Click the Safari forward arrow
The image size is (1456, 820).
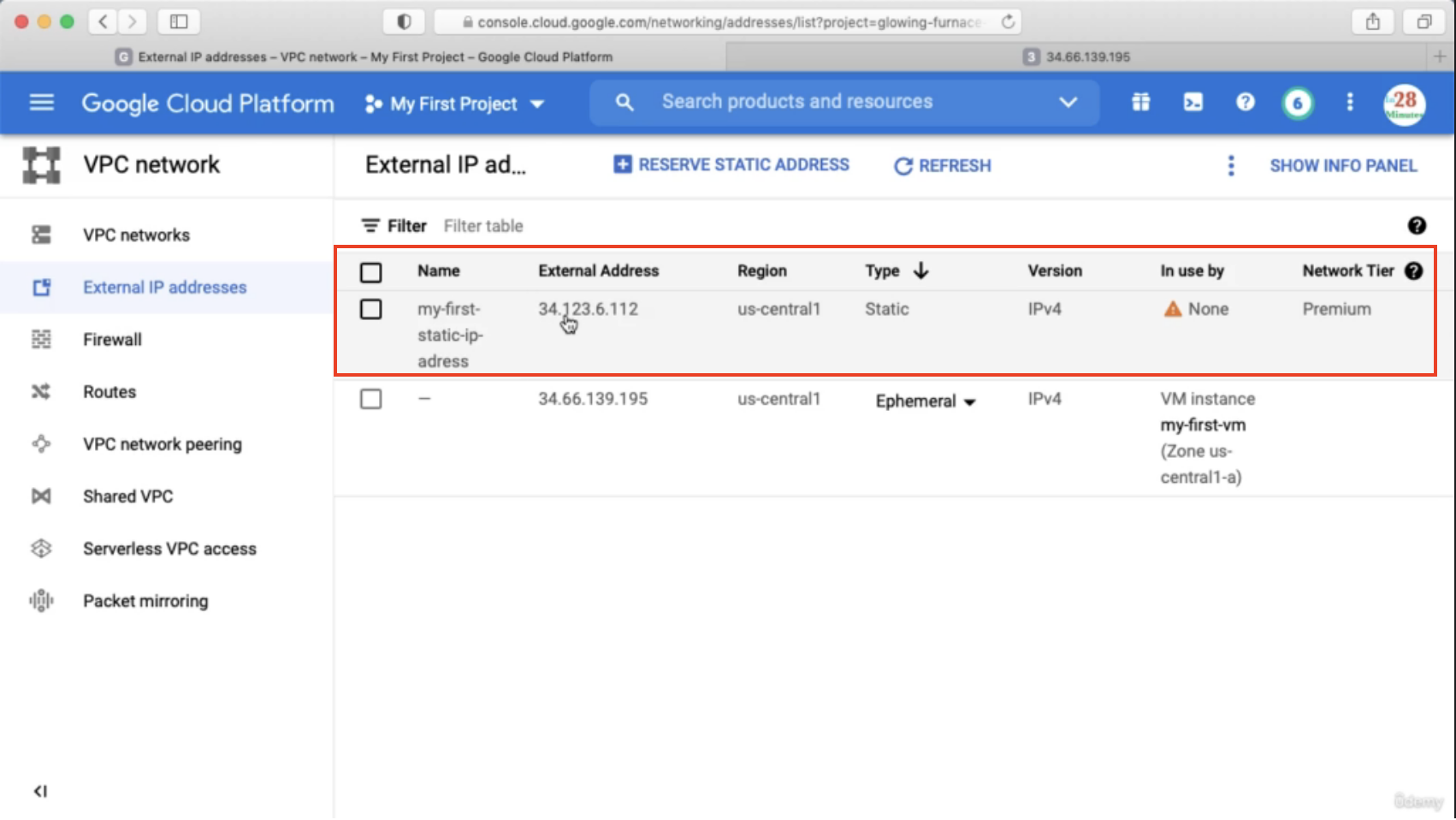pyautogui.click(x=132, y=21)
